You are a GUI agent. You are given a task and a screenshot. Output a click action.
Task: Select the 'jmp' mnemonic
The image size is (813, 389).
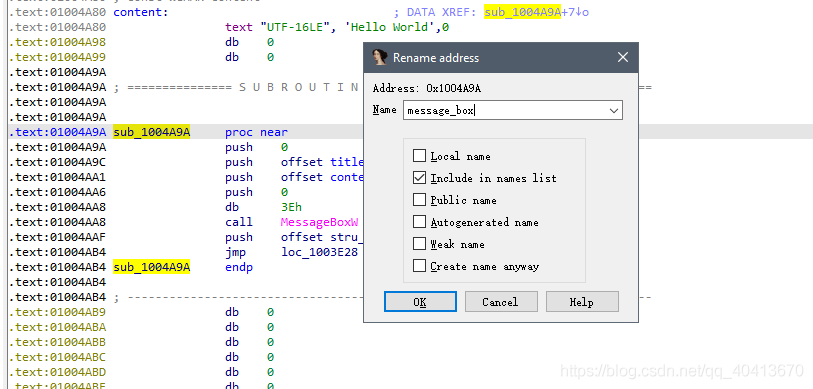235,252
